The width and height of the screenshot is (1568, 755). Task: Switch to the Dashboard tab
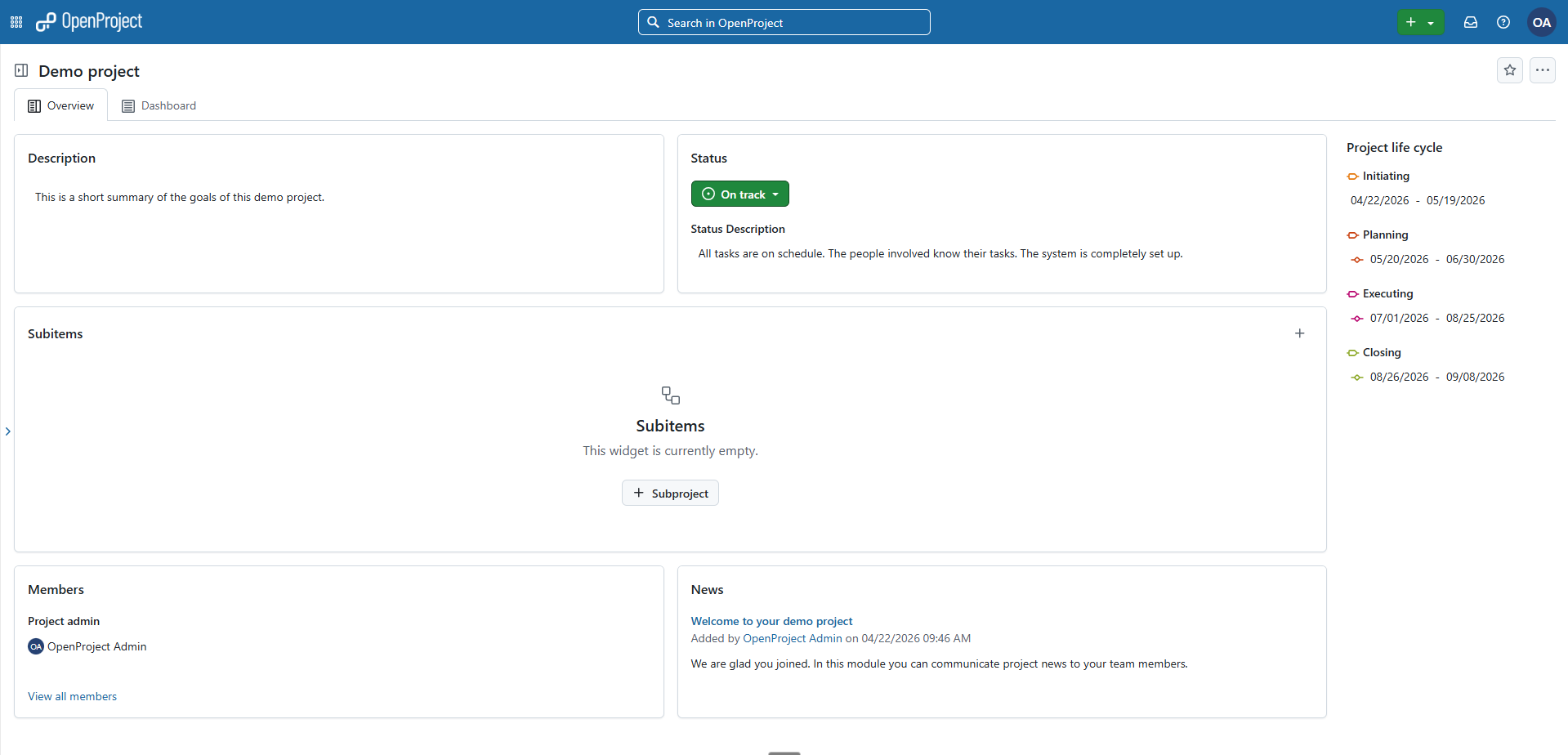(159, 105)
